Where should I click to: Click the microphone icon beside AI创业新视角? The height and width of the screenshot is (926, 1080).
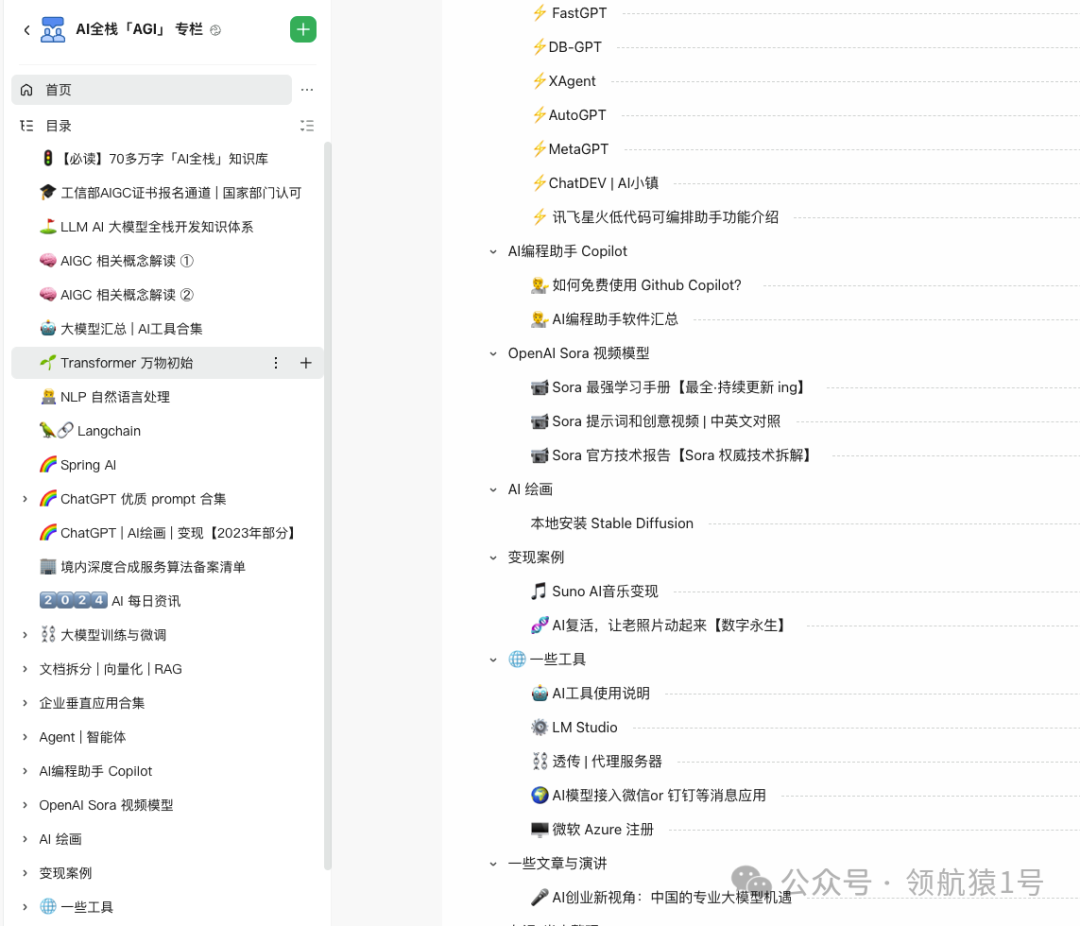click(x=539, y=897)
